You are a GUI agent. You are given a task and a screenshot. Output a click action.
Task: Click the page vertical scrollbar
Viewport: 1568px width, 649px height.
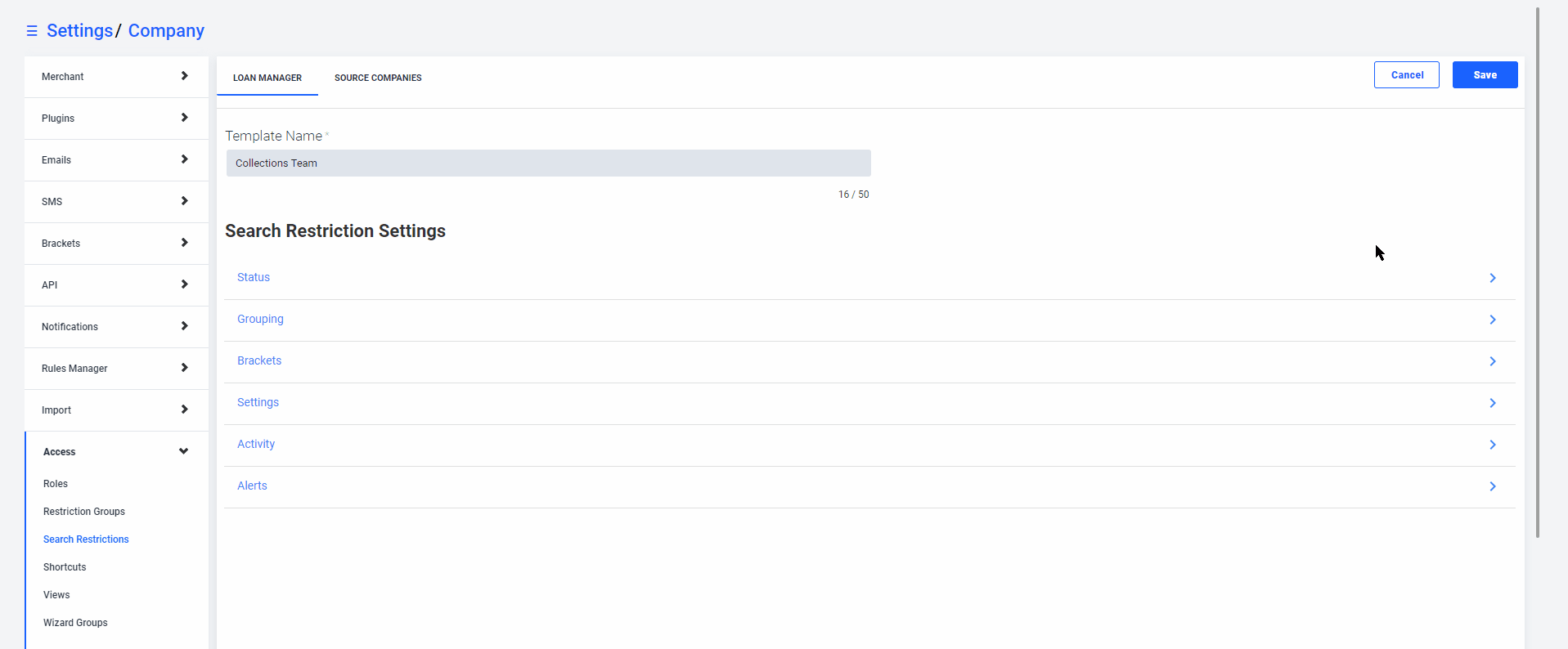coord(1538,272)
